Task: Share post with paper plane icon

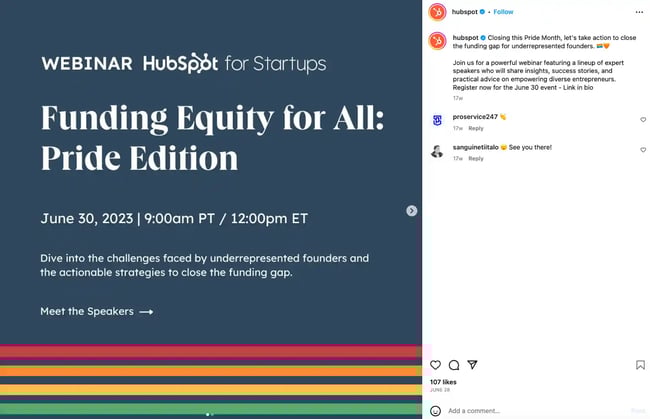Action: click(x=473, y=365)
